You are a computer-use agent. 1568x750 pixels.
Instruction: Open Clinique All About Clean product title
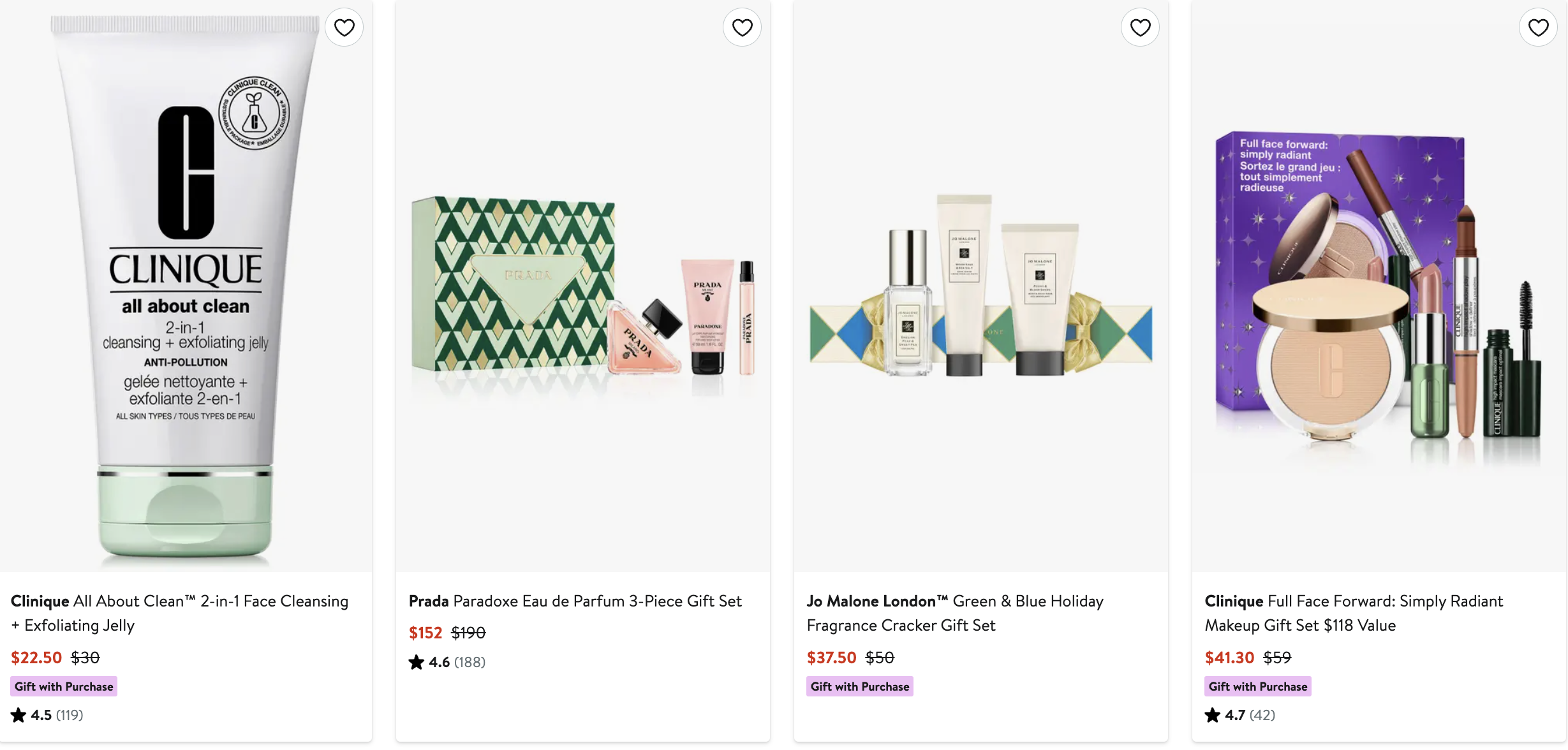pyautogui.click(x=179, y=612)
